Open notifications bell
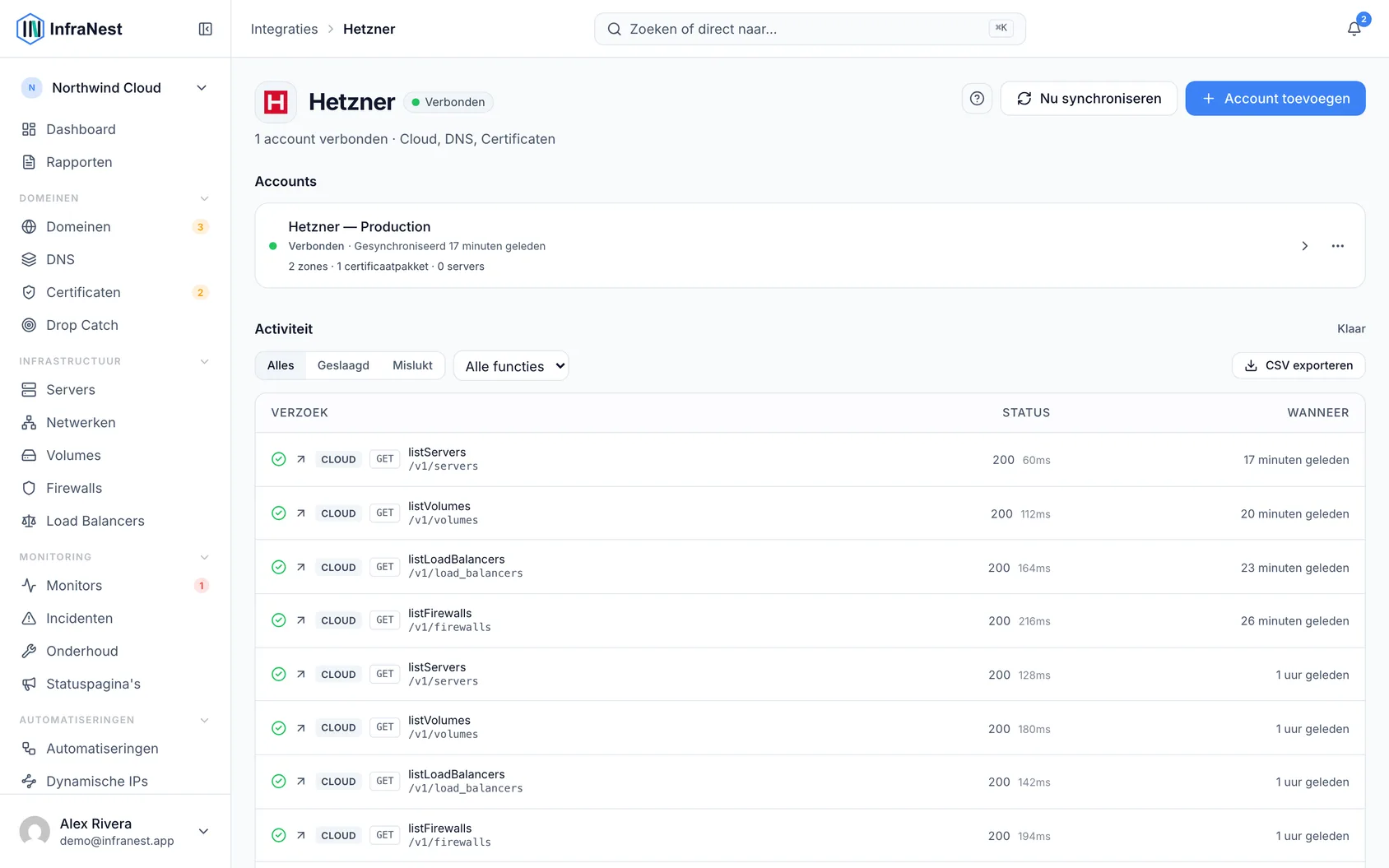The width and height of the screenshot is (1389, 868). [x=1354, y=29]
